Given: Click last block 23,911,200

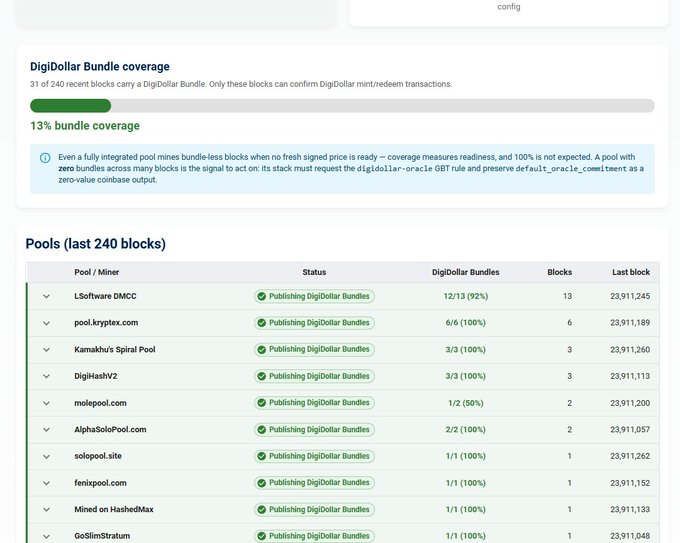Looking at the screenshot, I should click(630, 403).
